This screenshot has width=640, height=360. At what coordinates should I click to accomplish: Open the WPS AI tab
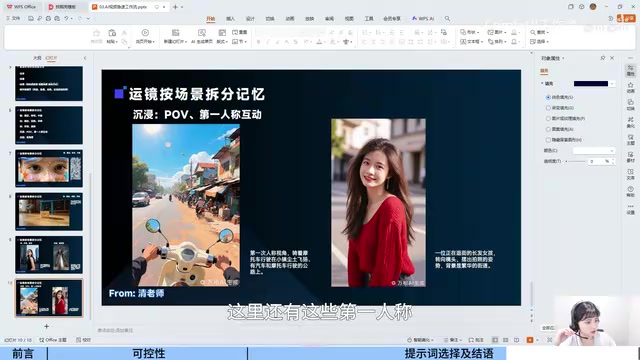(423, 19)
